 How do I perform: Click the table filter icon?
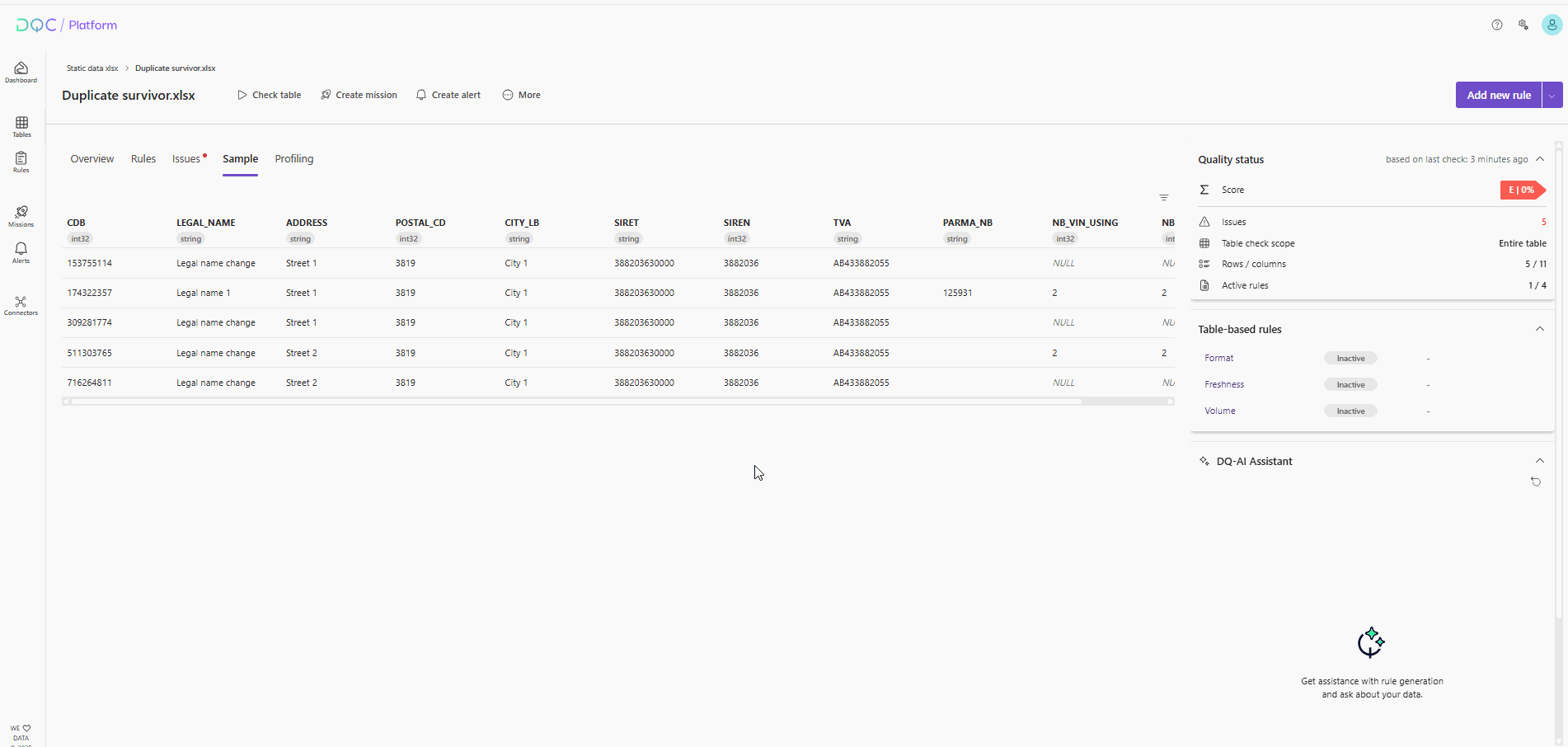coord(1164,198)
